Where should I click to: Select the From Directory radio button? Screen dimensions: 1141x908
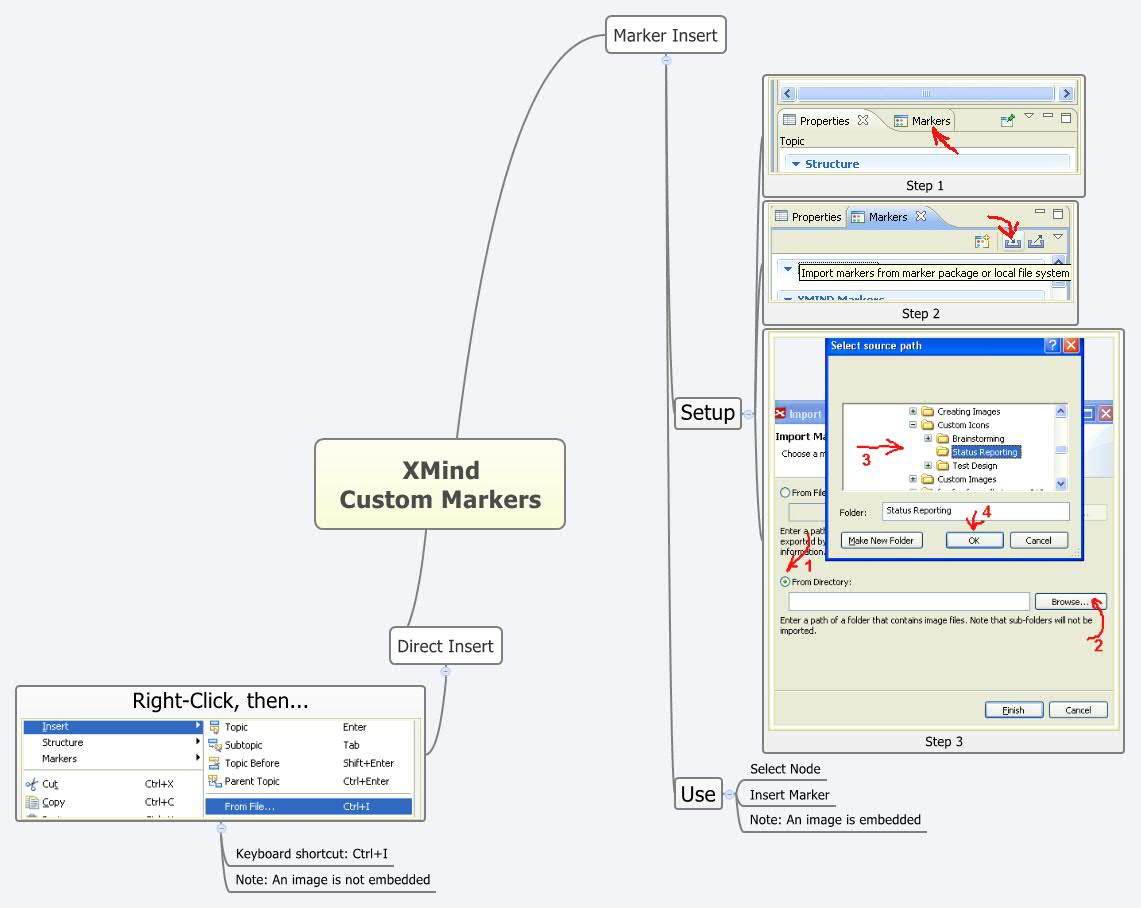point(785,581)
